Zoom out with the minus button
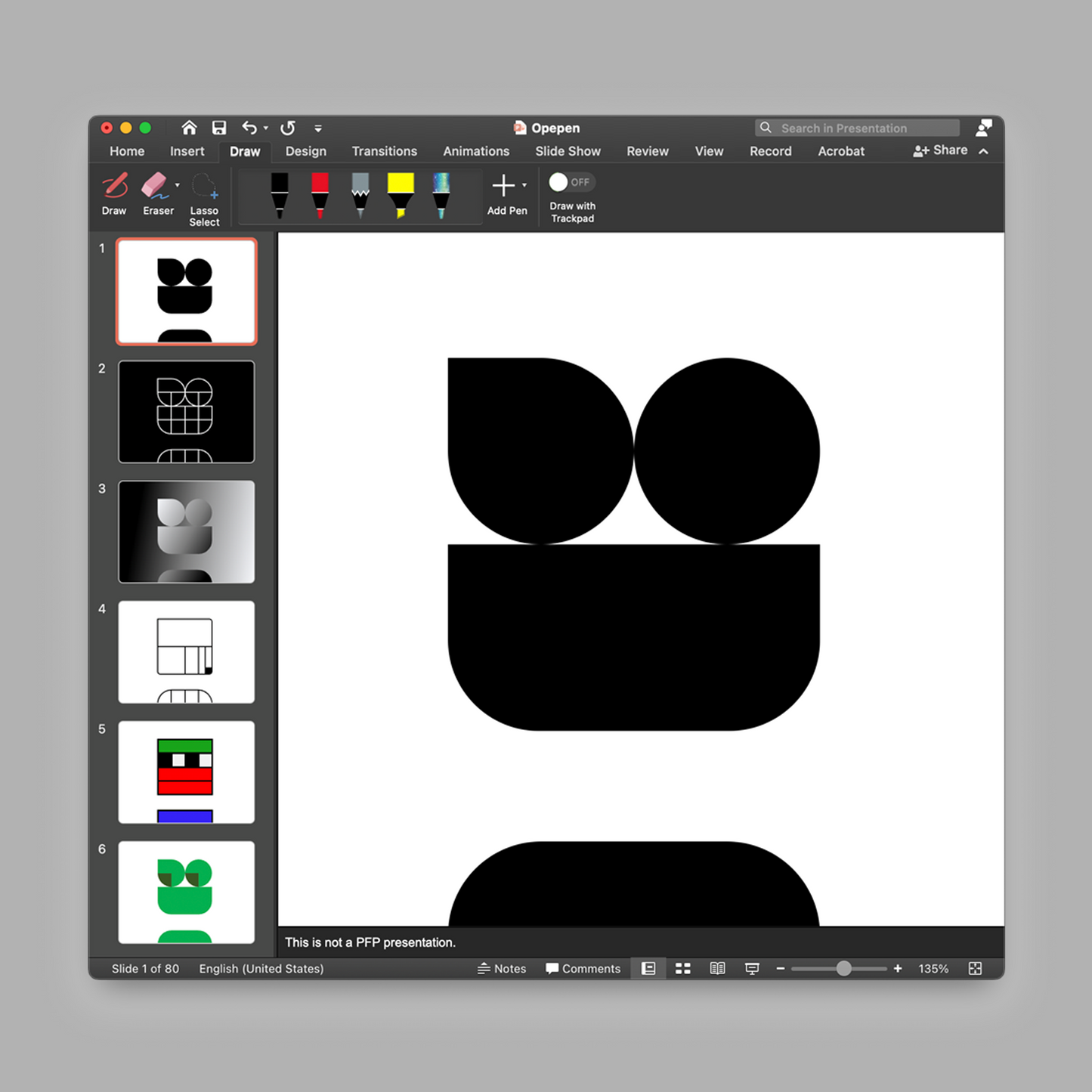 pos(781,969)
